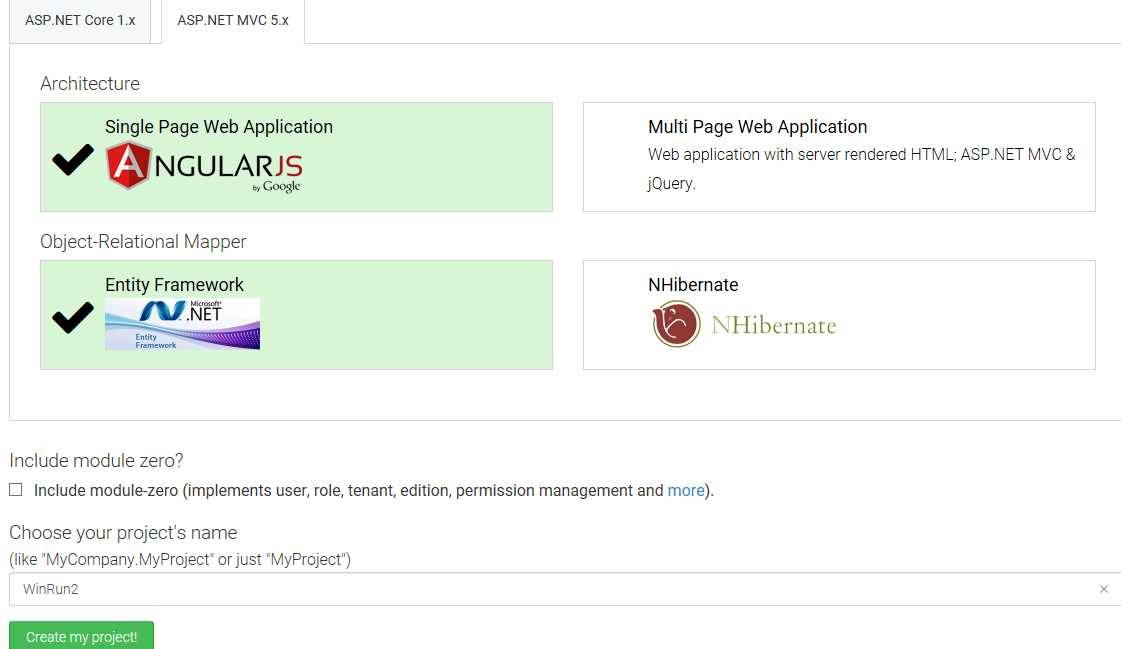Screen dimensions: 1121x649
Task: Select the Single Page Web Application heading
Action: [x=219, y=127]
